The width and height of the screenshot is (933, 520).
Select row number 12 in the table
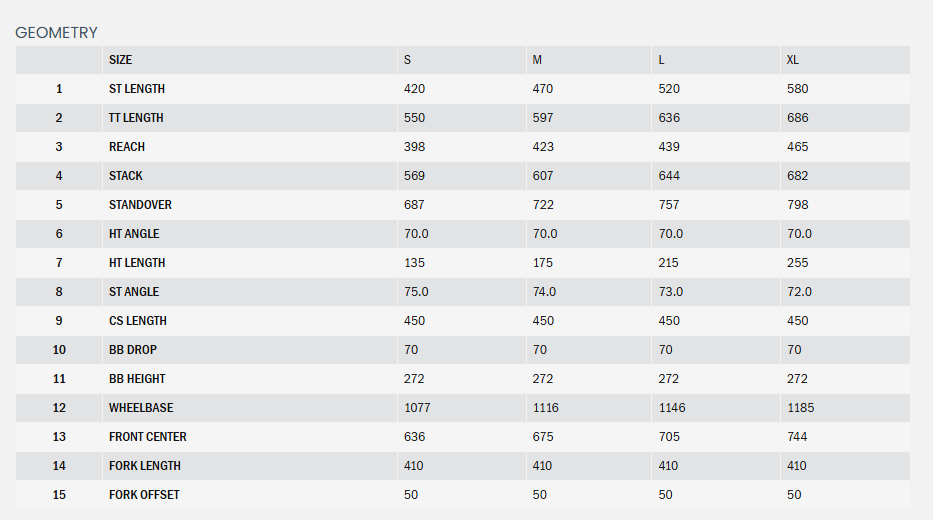(59, 408)
